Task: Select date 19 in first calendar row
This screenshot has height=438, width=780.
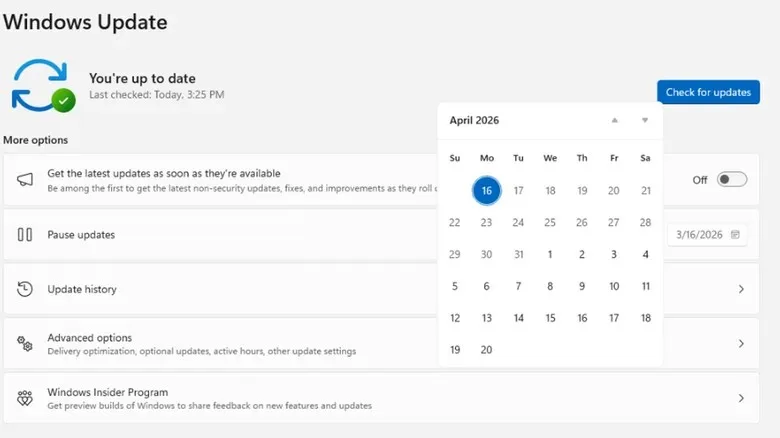Action: pos(582,191)
